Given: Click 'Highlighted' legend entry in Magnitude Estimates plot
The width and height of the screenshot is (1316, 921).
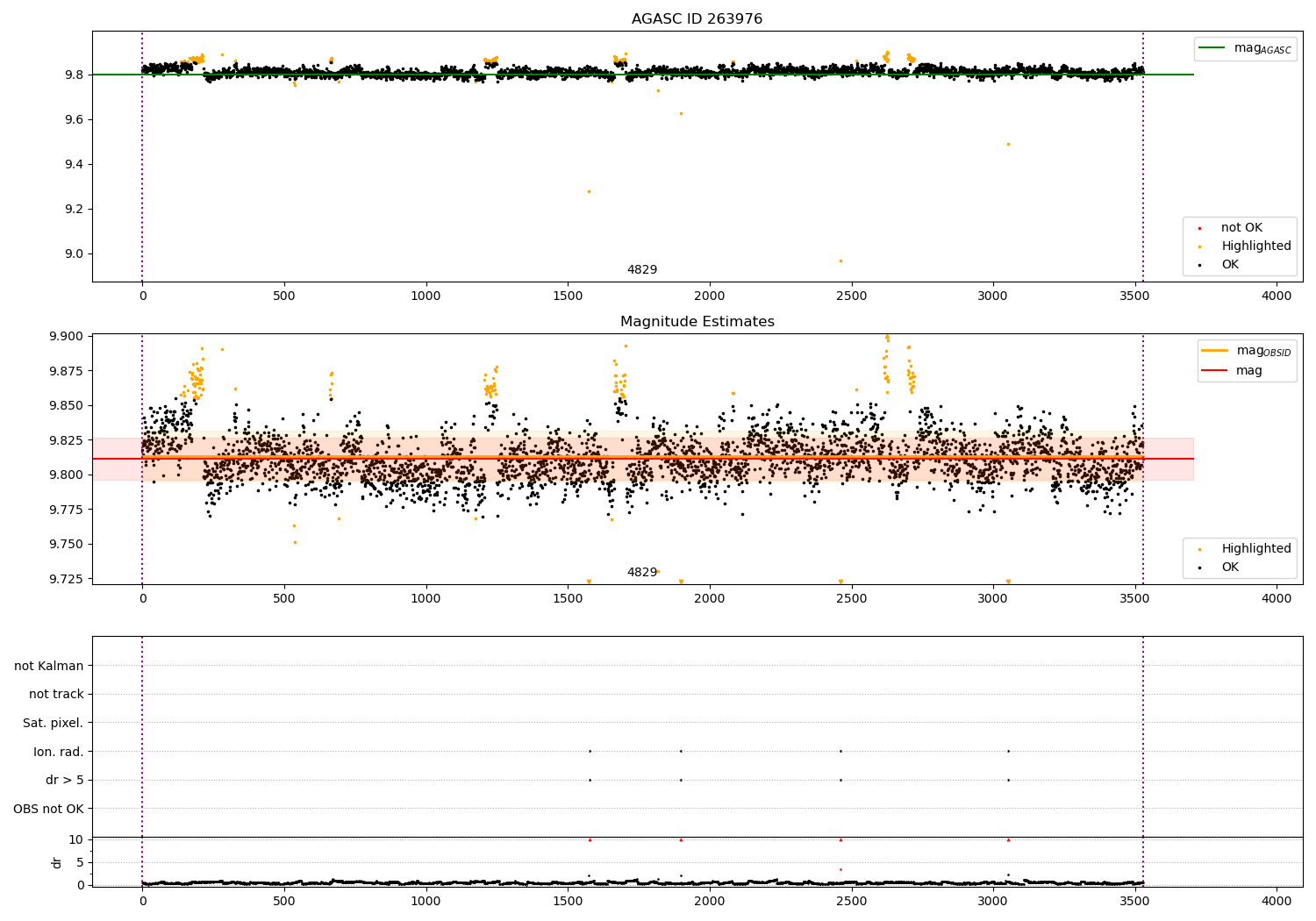Looking at the screenshot, I should (x=1256, y=549).
